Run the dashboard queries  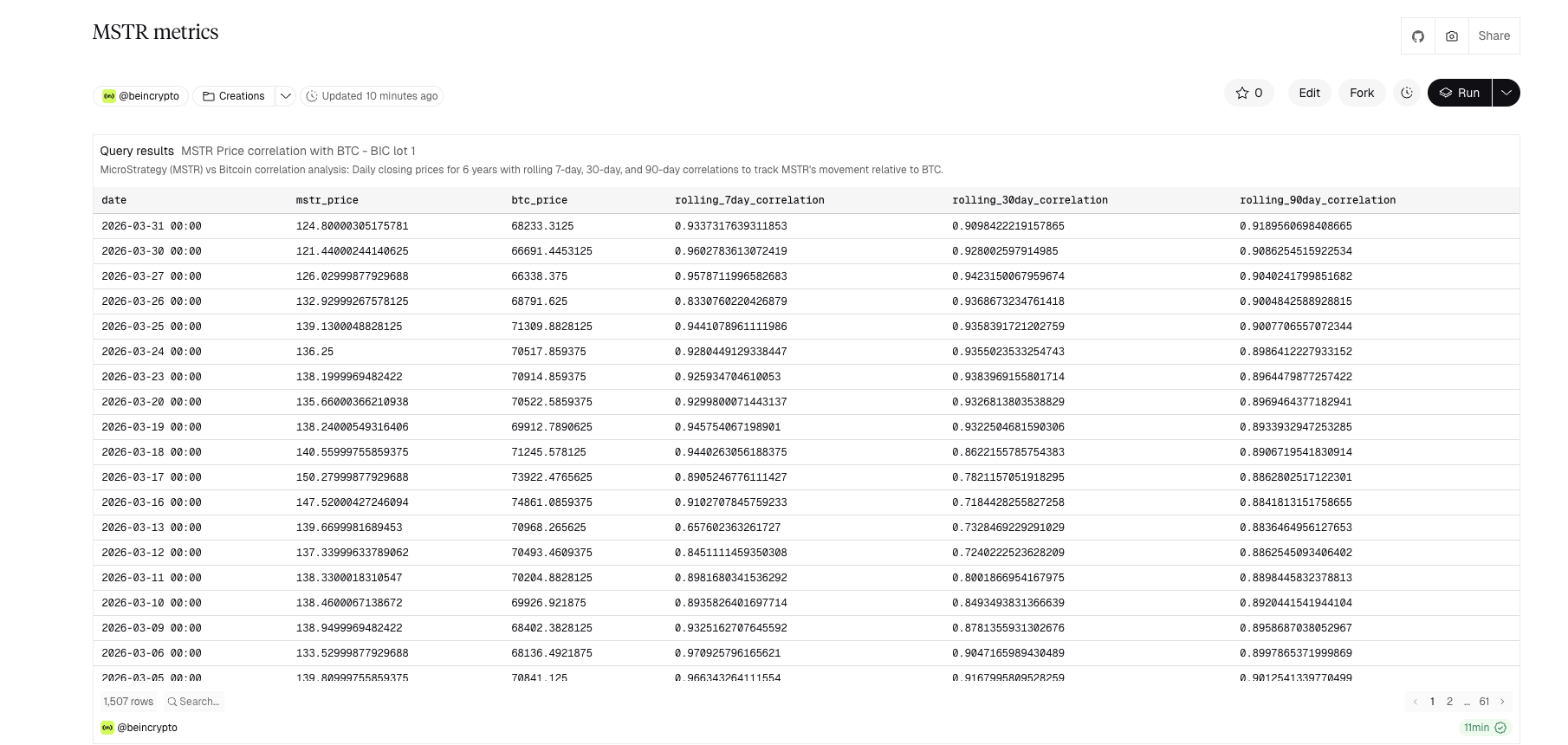click(1460, 93)
